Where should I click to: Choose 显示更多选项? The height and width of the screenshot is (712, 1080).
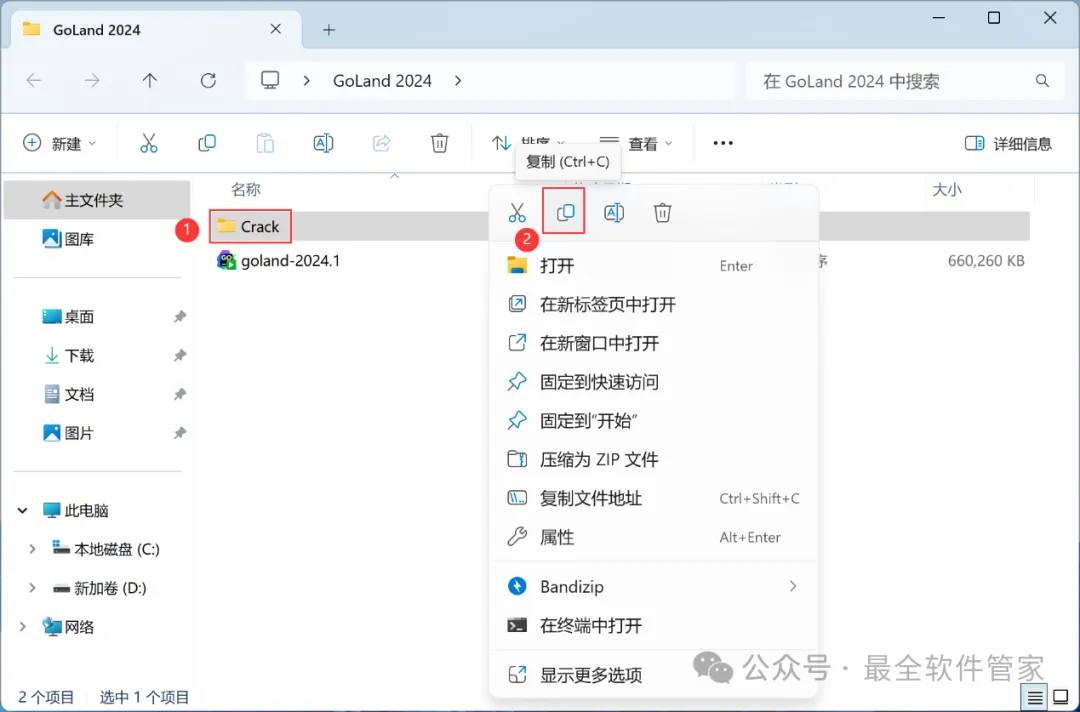653,675
